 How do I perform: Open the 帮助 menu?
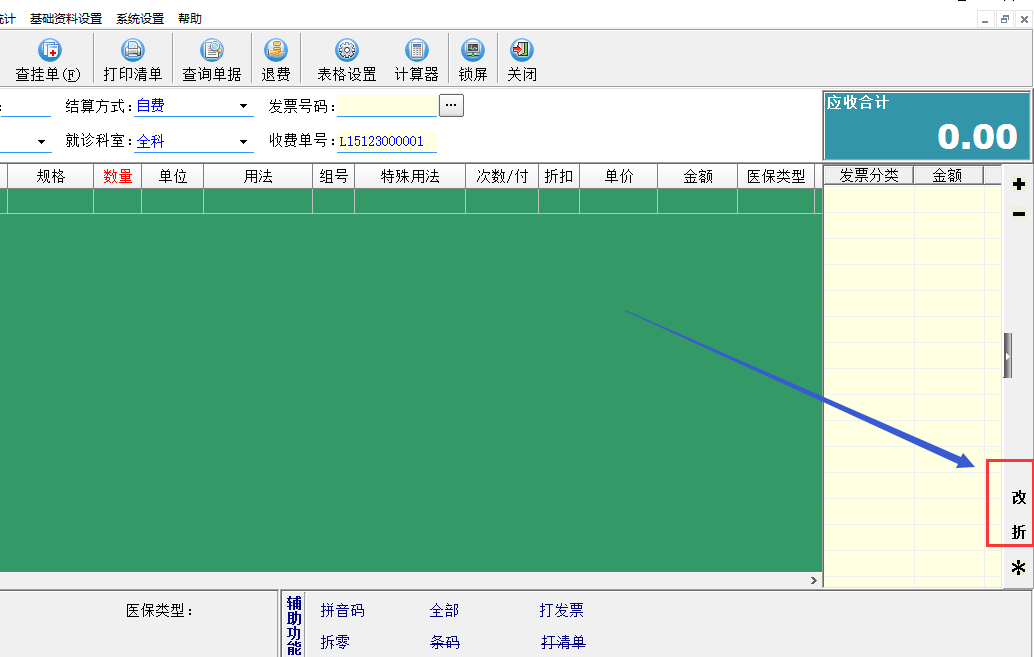pyautogui.click(x=190, y=18)
